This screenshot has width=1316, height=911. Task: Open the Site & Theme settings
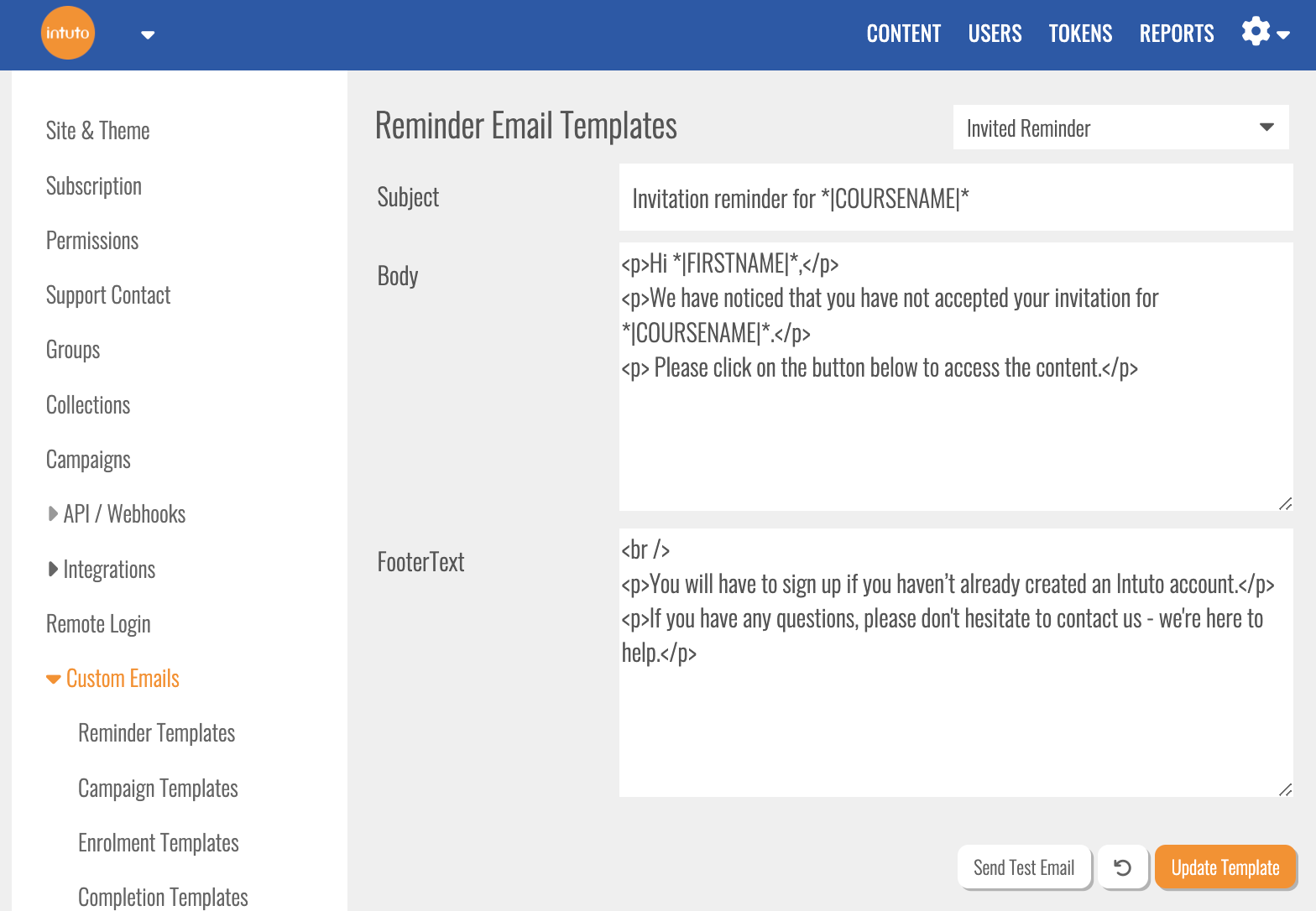(97, 131)
